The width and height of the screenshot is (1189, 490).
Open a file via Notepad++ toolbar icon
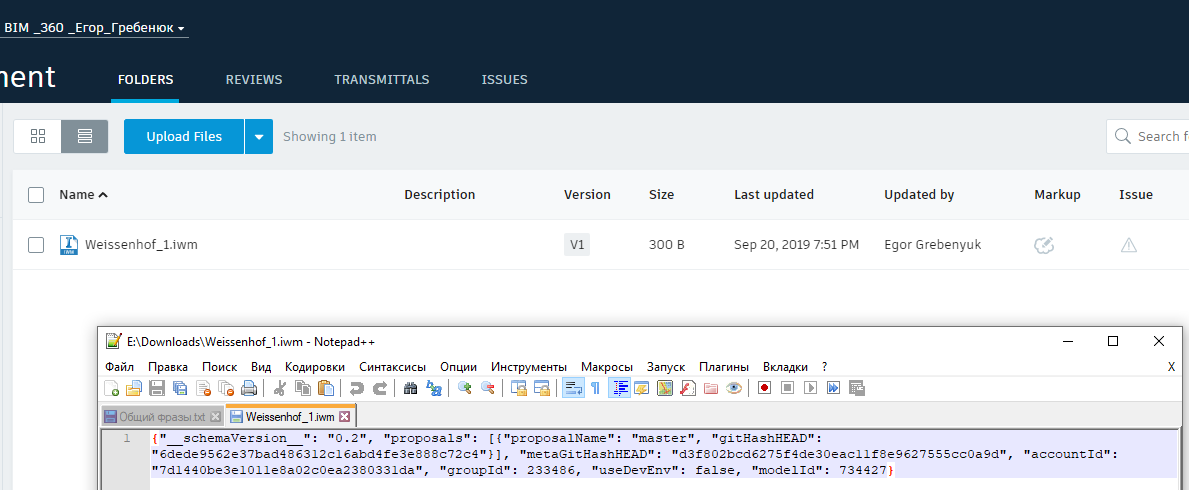[x=133, y=388]
